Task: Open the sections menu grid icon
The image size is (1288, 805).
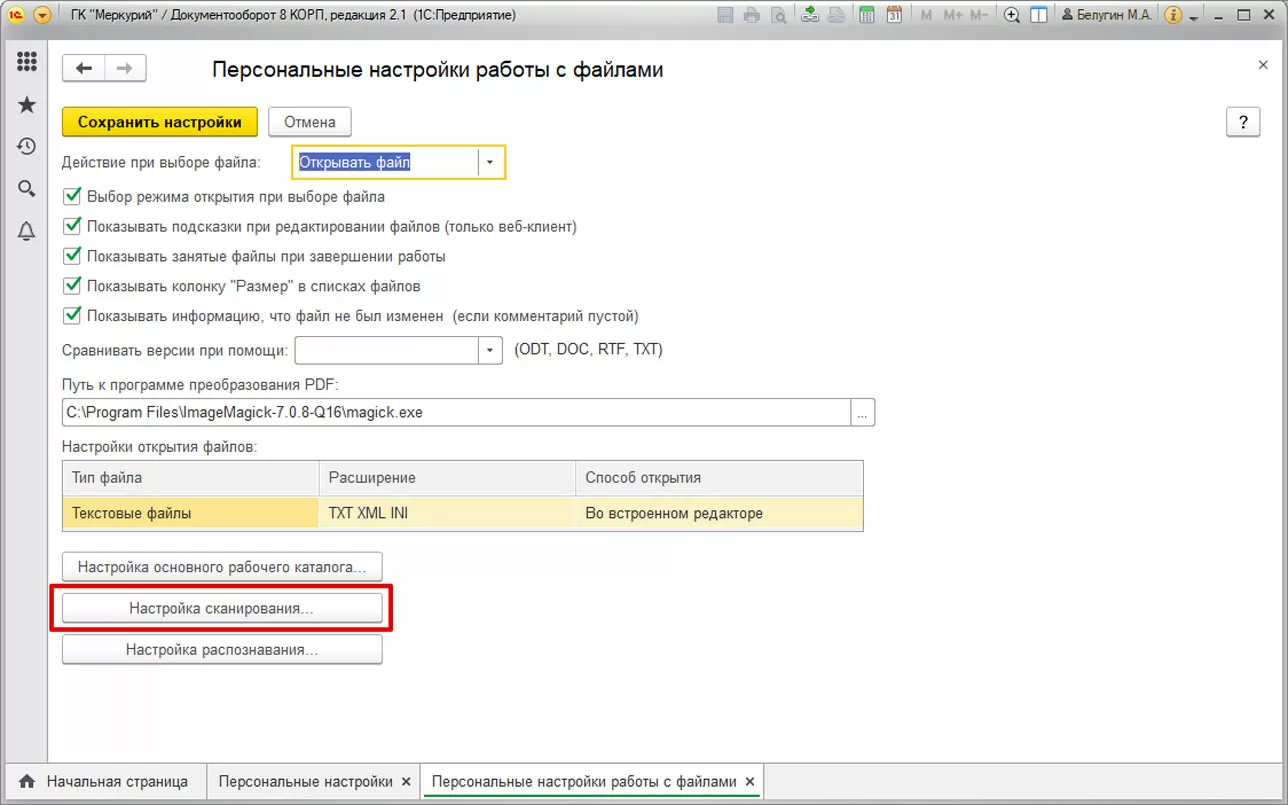Action: pos(27,61)
